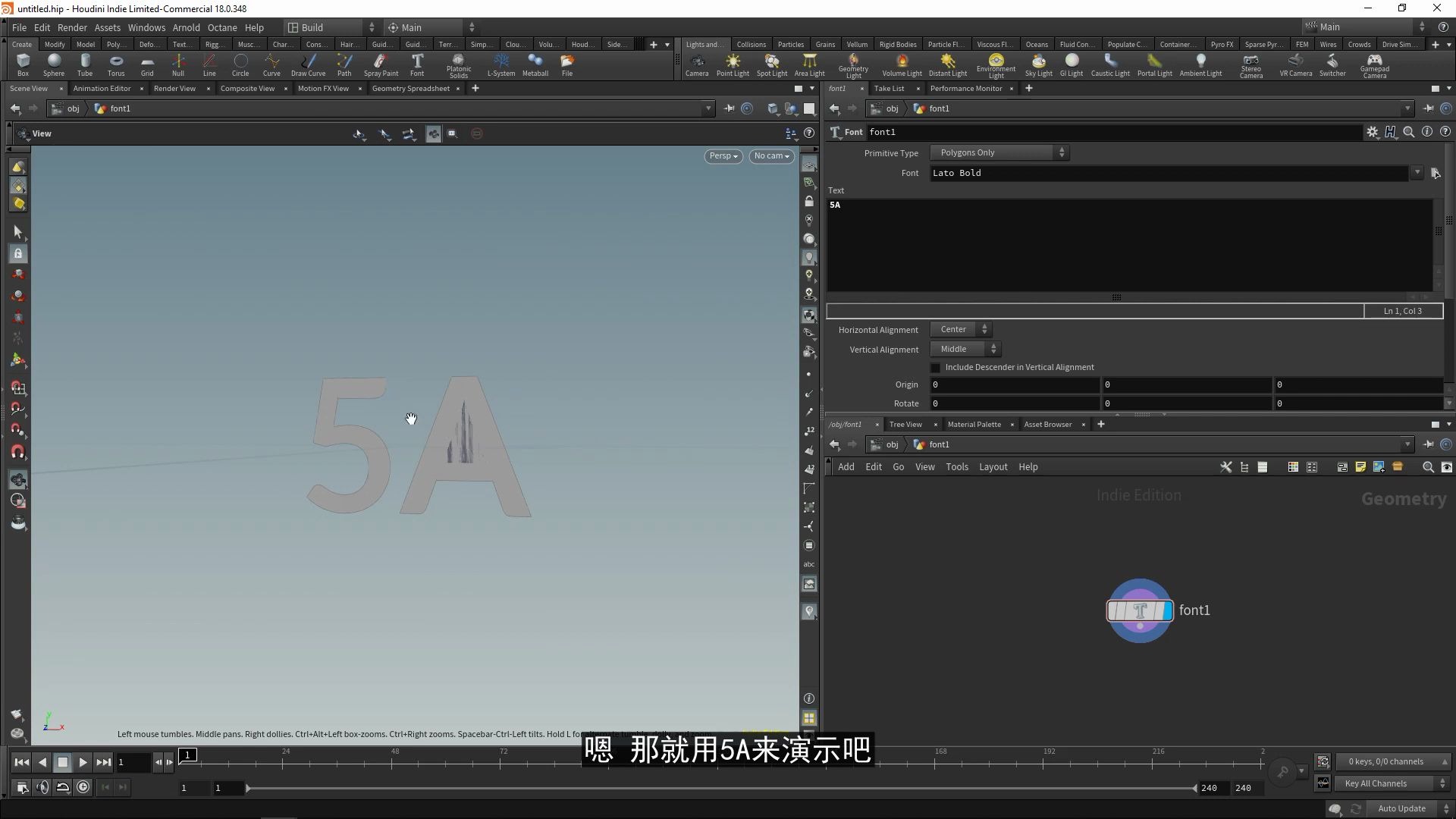Open the Octane menu
Viewport: 1456px width, 819px height.
pos(222,27)
